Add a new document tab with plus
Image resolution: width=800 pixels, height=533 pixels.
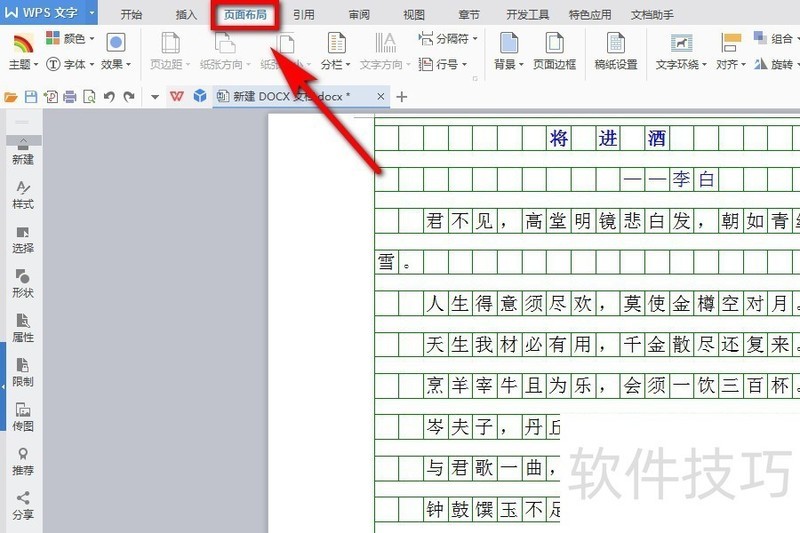pos(402,96)
